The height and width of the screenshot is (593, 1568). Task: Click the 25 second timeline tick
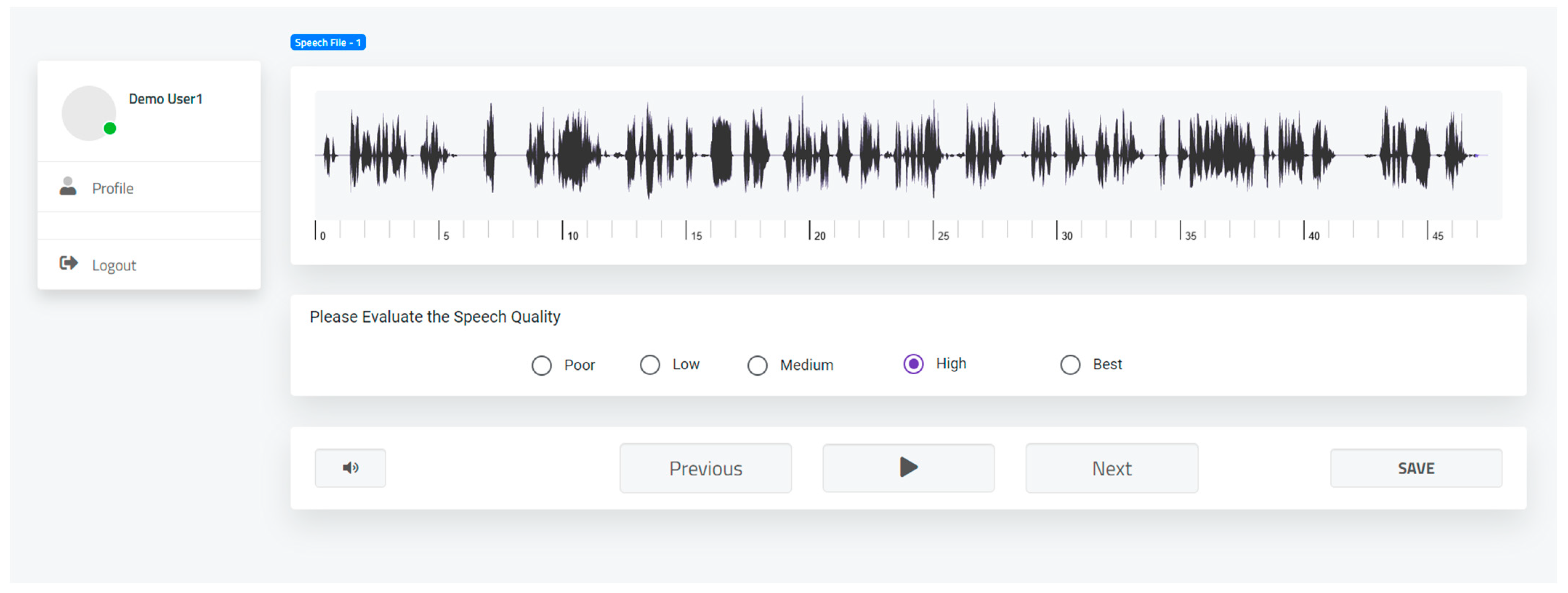933,231
